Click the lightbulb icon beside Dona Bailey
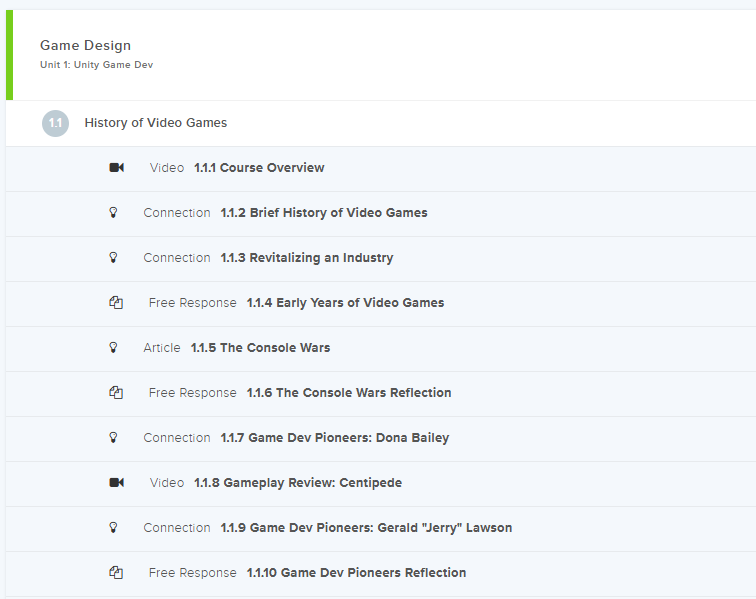 [113, 437]
